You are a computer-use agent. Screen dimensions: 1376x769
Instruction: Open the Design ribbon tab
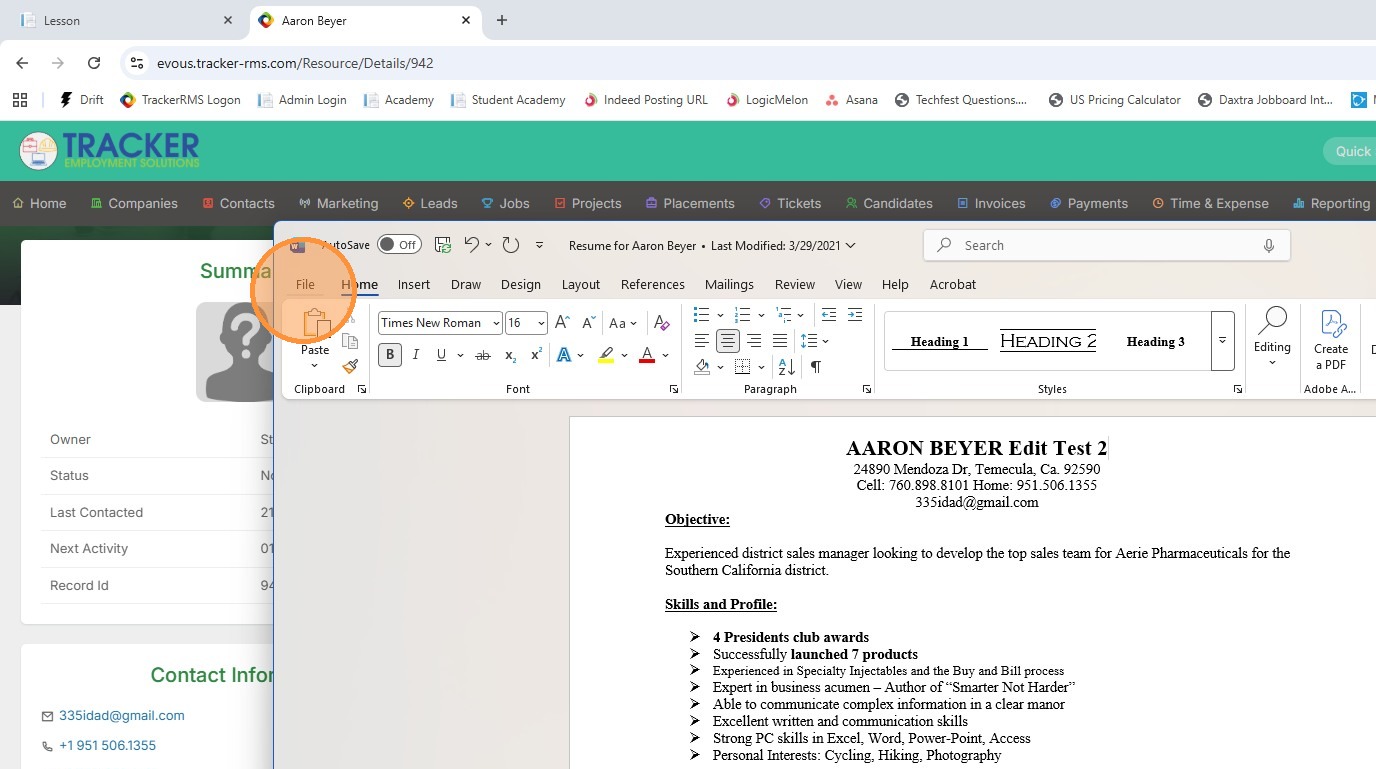521,284
